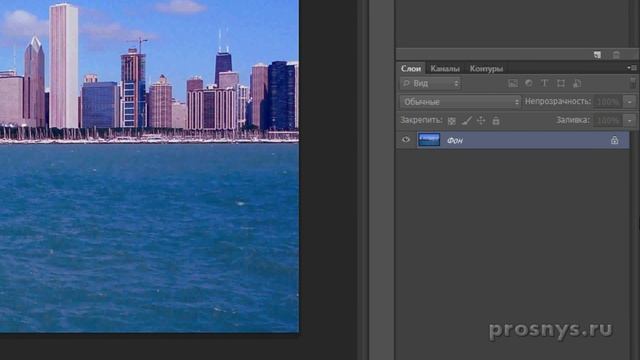This screenshot has height=360, width=640.
Task: Click the Закрепить label
Action: [421, 120]
